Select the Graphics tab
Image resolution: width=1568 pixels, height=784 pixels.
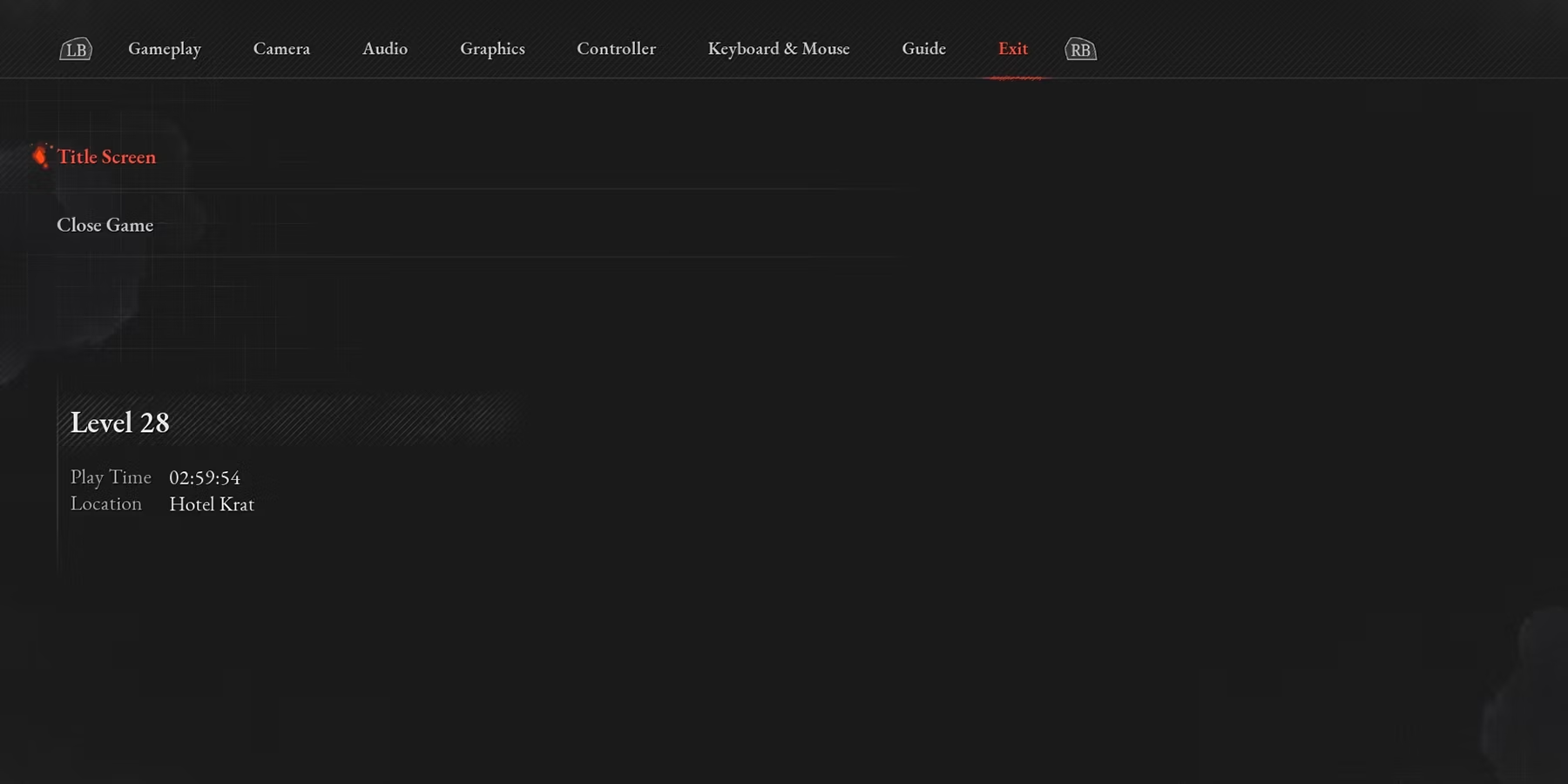pyautogui.click(x=492, y=49)
